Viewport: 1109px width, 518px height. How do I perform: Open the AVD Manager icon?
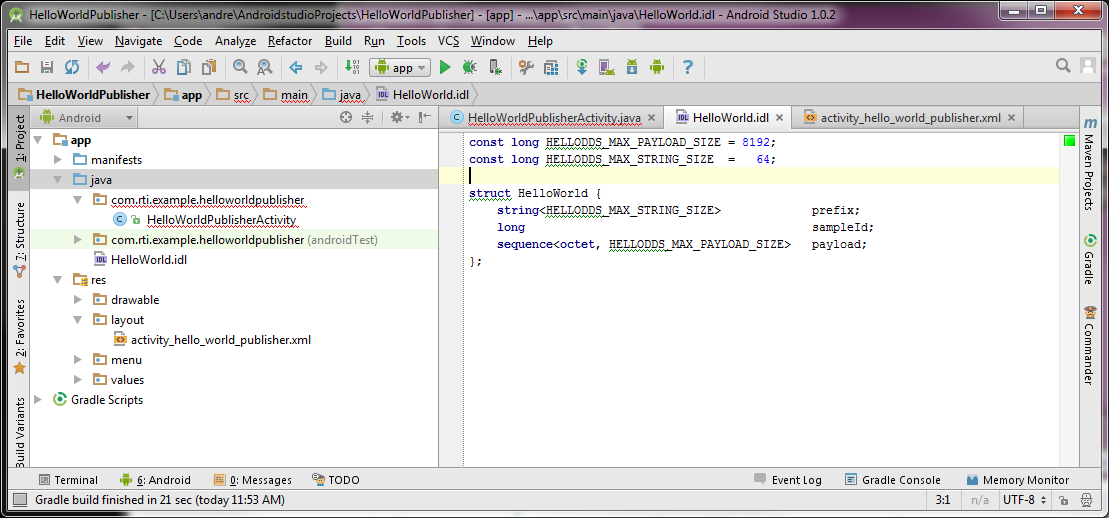pos(607,67)
